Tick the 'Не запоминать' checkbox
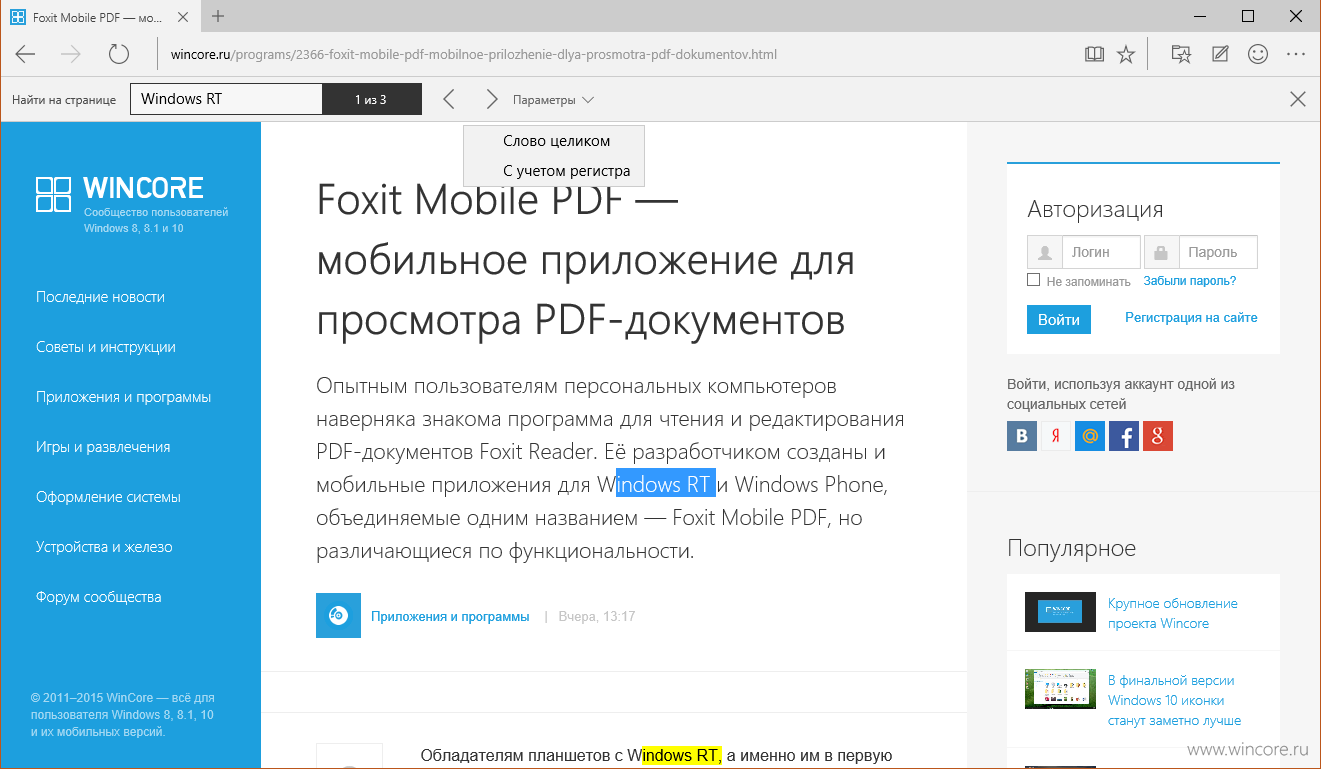Screen dimensions: 1321x769 click(1034, 281)
